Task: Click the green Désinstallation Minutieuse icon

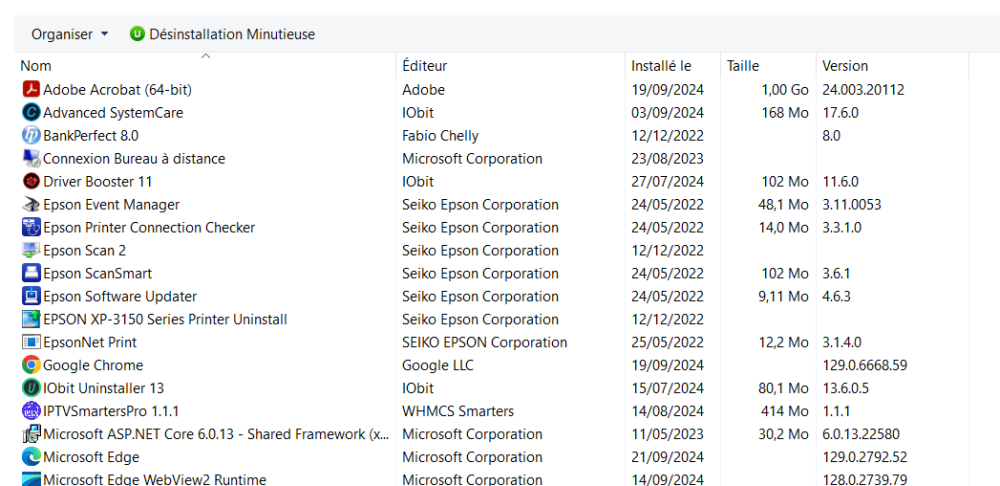Action: 137,34
